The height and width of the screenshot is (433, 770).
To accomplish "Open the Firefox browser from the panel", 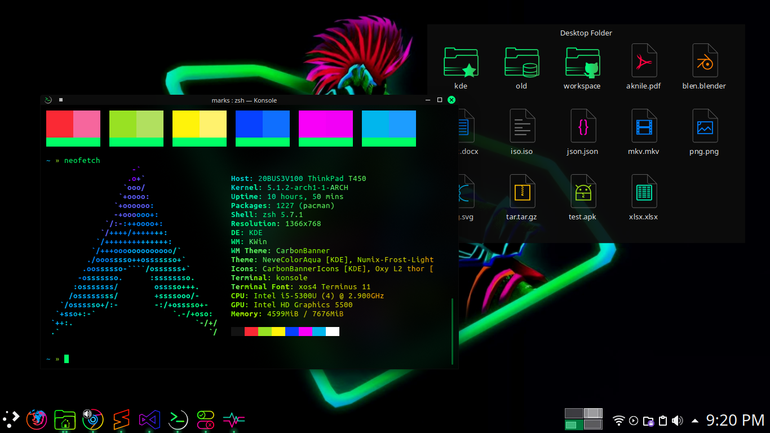I will click(36, 419).
